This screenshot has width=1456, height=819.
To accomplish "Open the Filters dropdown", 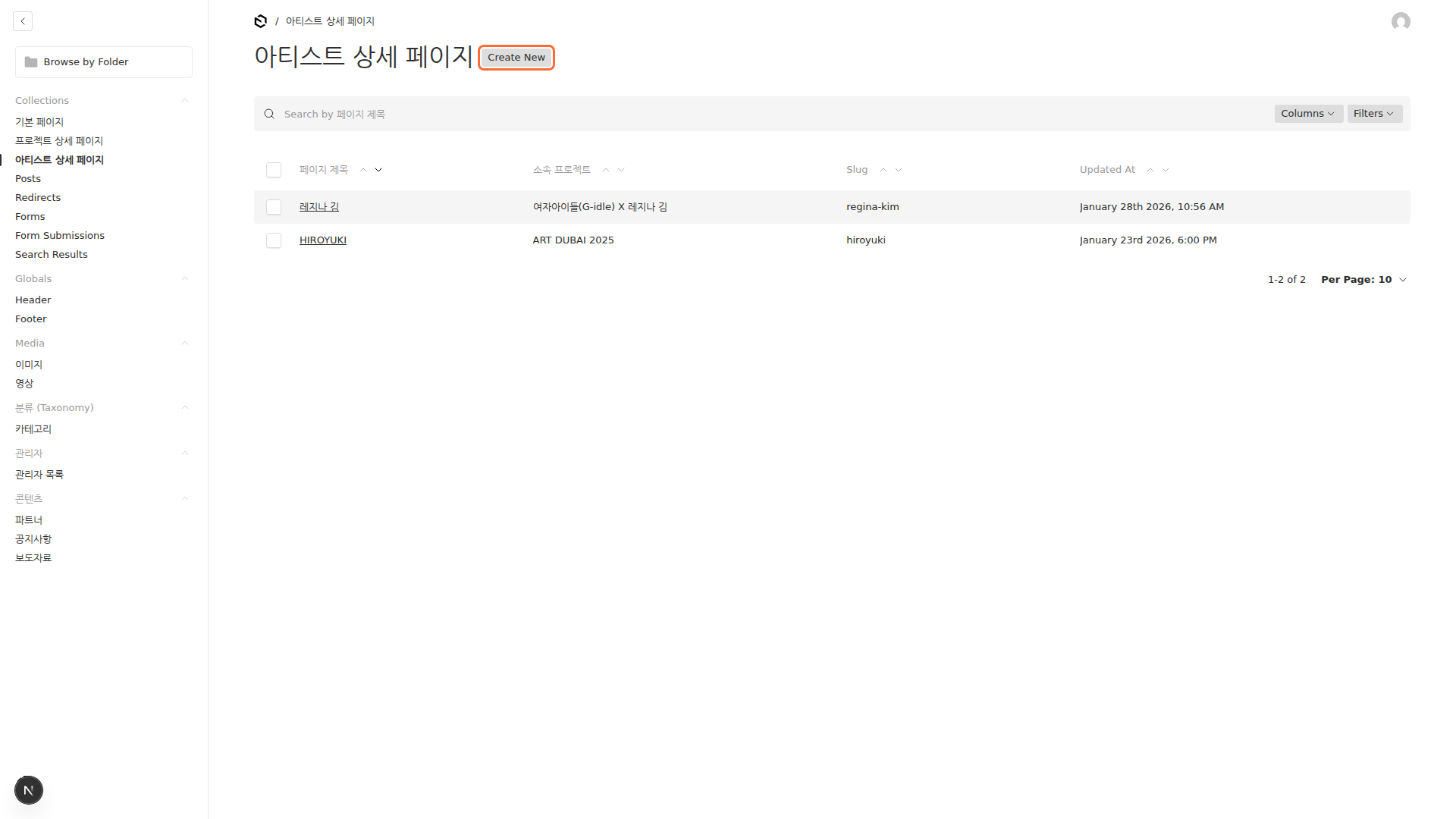I will (1373, 114).
